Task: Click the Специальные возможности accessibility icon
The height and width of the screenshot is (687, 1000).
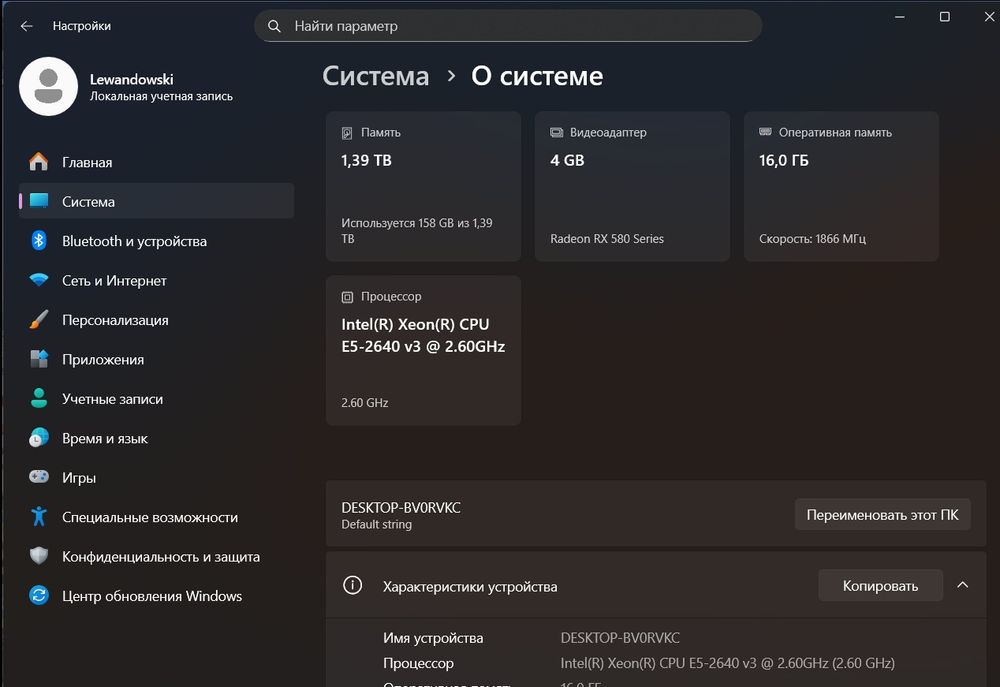Action: 39,516
